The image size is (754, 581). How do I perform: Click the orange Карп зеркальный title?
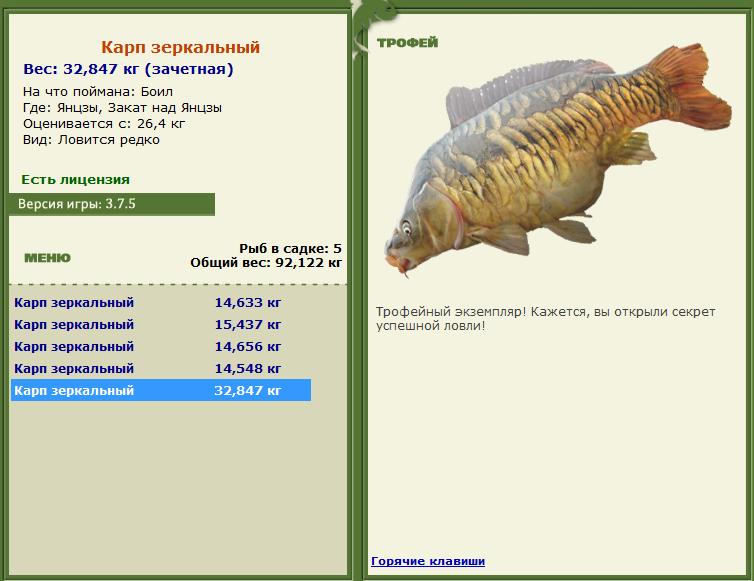(x=180, y=47)
